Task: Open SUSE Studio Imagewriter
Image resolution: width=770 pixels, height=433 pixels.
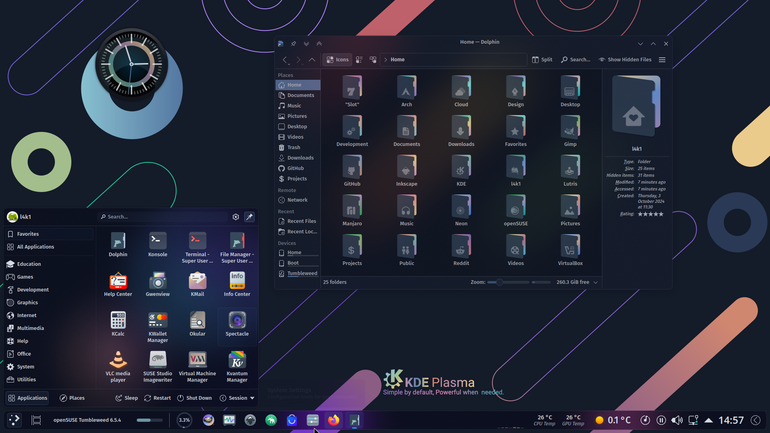Action: click(x=158, y=367)
